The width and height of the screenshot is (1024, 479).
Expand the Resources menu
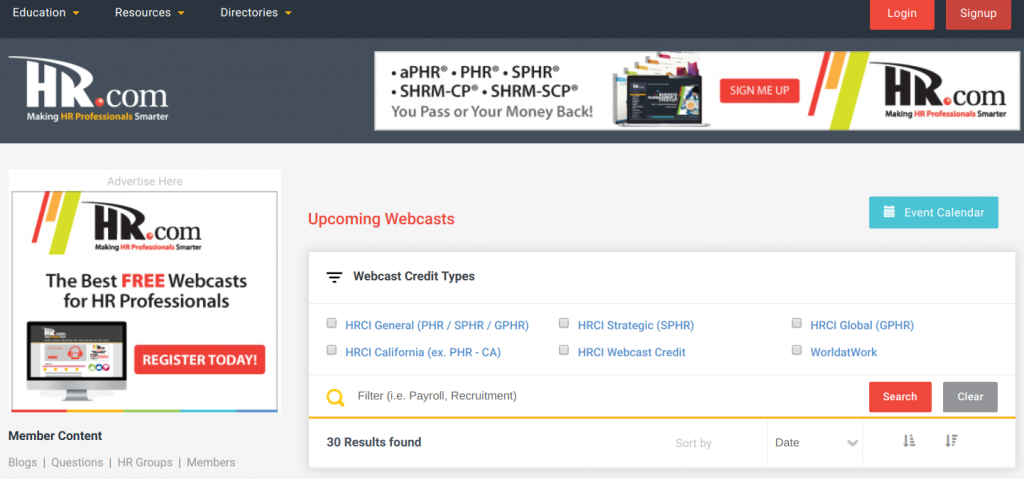pos(150,12)
